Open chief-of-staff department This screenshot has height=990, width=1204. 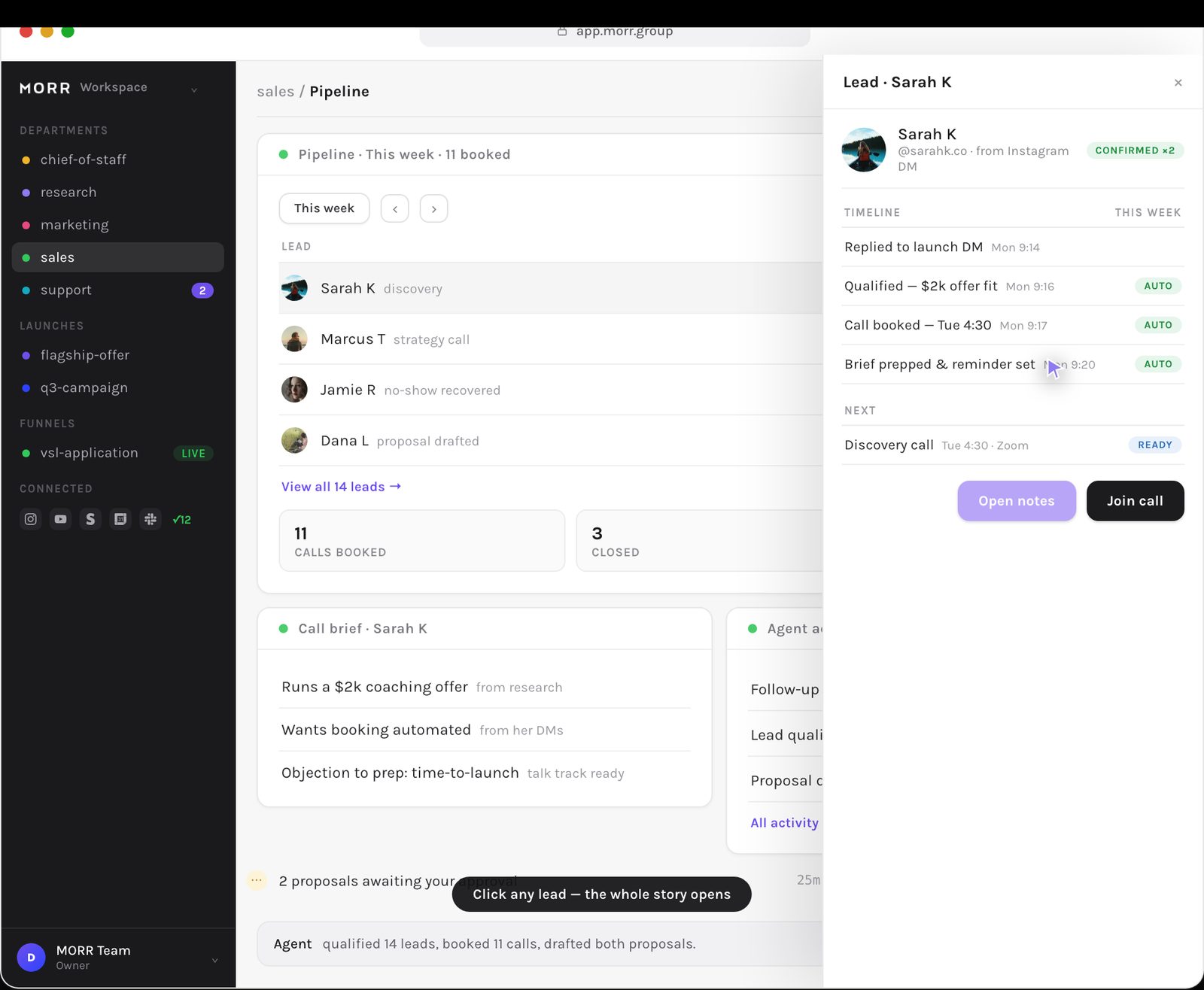click(118, 159)
